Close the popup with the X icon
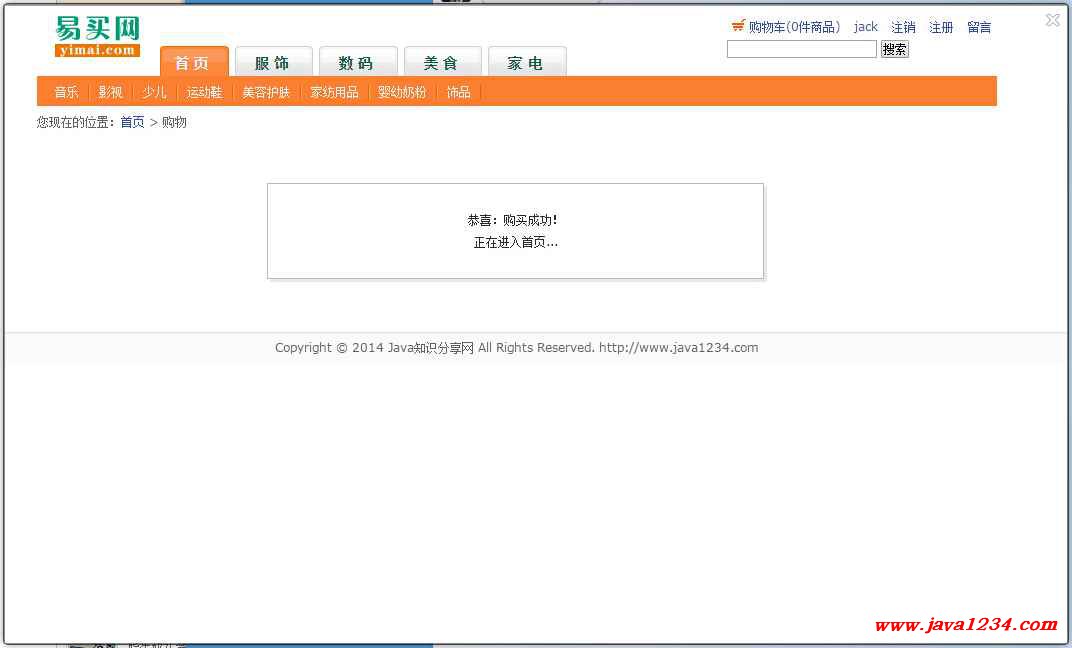 tap(1052, 20)
